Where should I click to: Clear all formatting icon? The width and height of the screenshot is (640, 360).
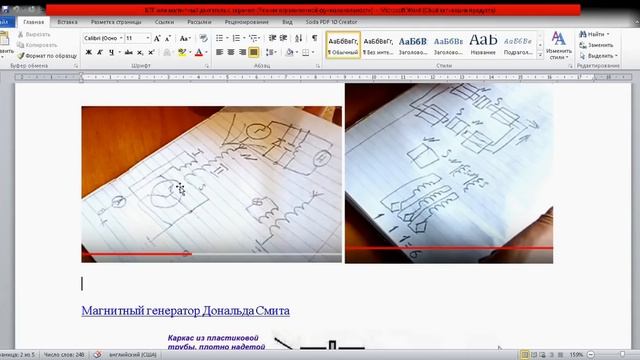click(203, 38)
